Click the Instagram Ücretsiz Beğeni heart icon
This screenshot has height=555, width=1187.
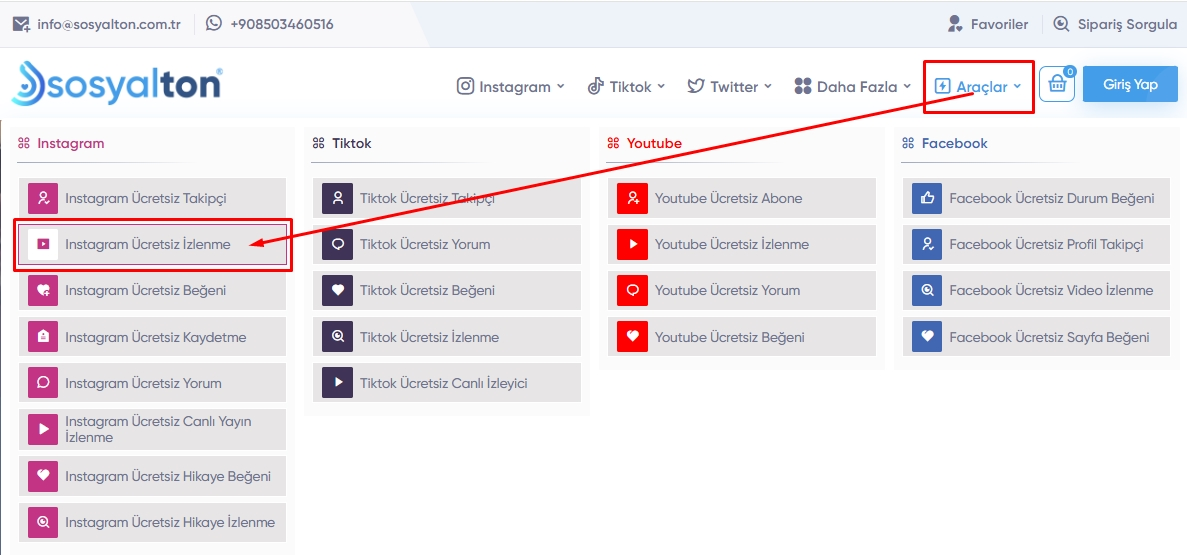[43, 291]
